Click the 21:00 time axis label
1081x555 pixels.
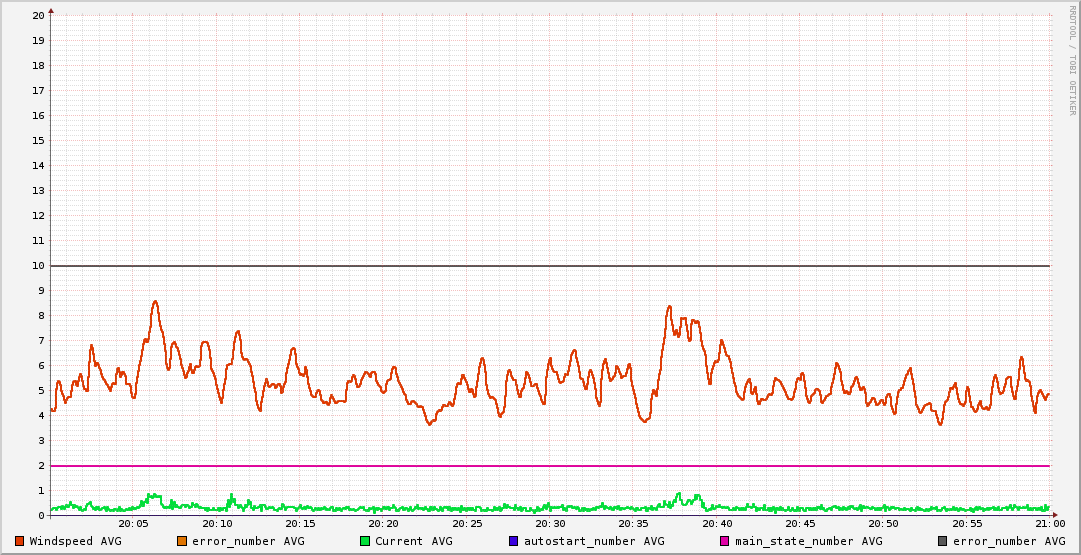[x=1049, y=524]
